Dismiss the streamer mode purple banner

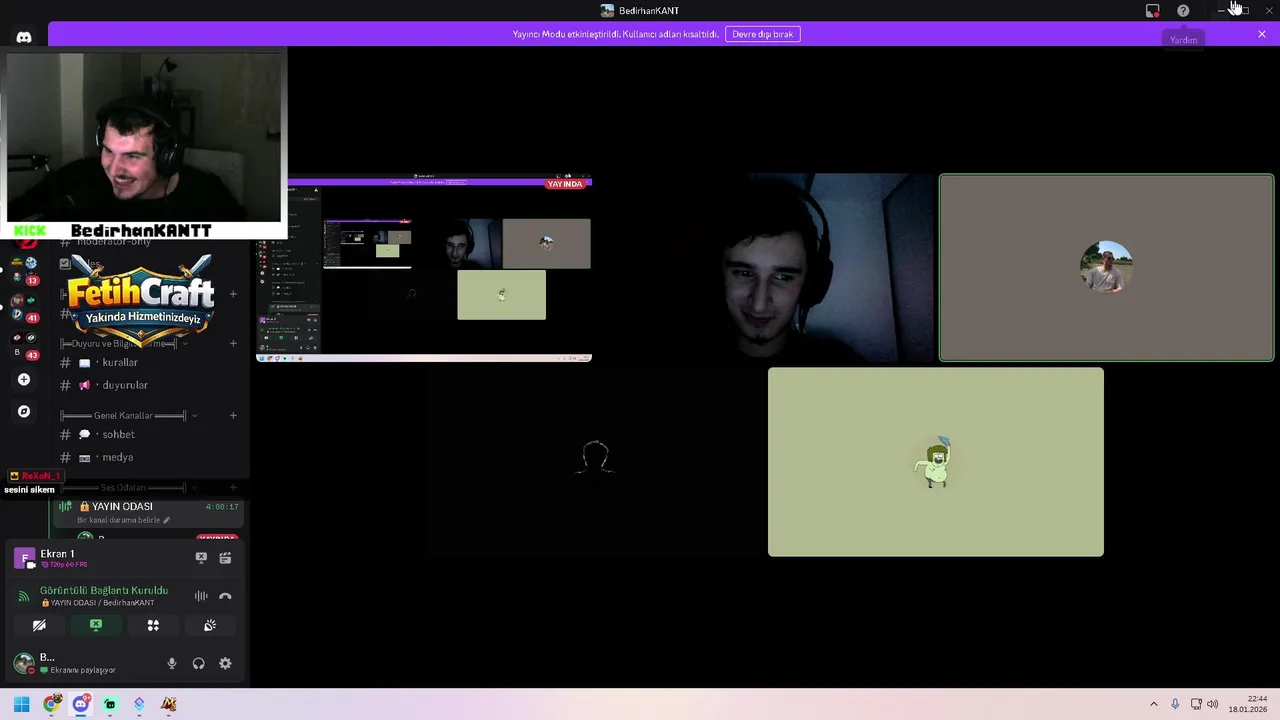coord(1261,34)
